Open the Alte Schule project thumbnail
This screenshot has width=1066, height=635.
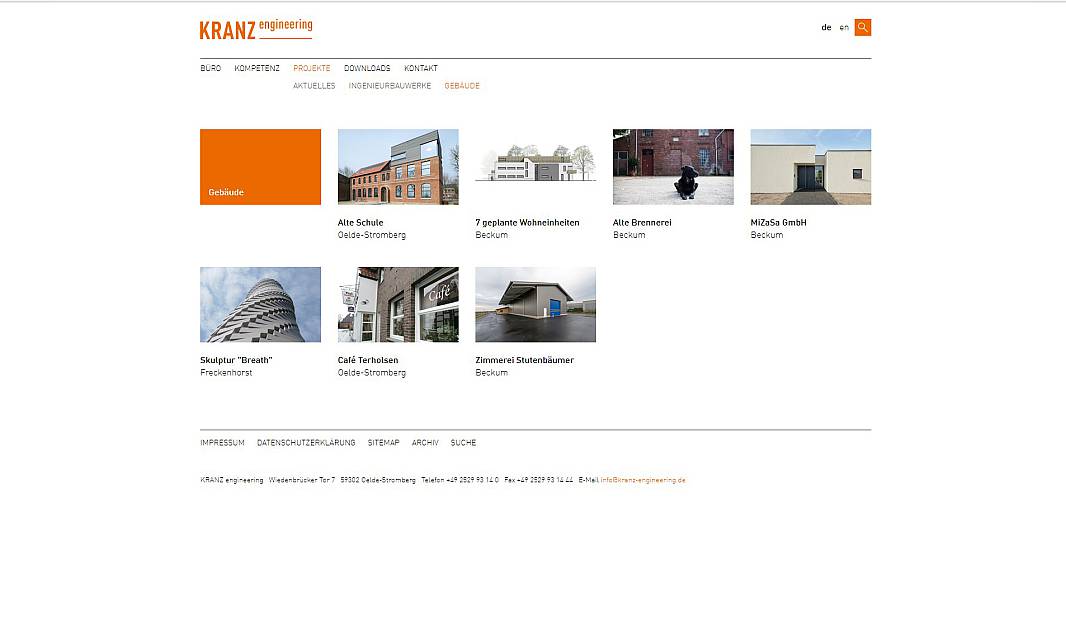coord(398,167)
